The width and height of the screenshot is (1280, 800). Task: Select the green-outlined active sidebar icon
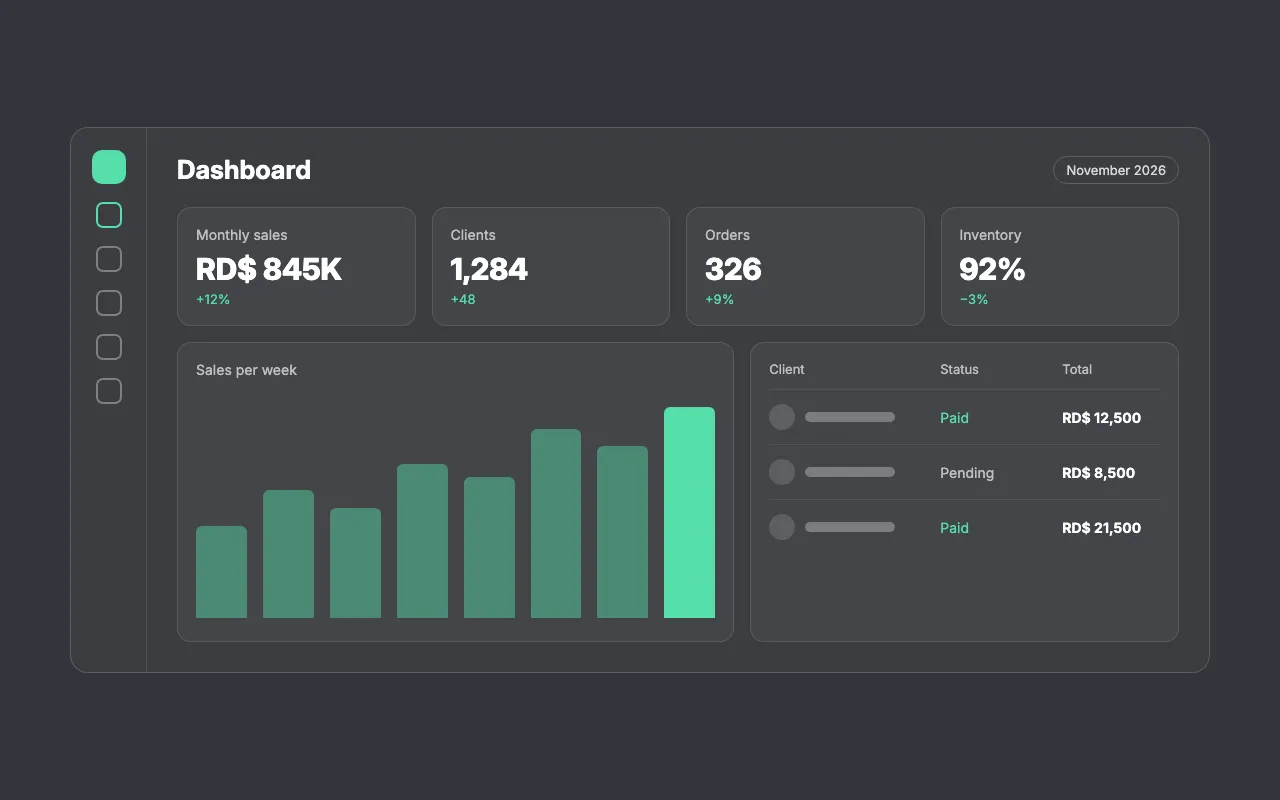109,215
